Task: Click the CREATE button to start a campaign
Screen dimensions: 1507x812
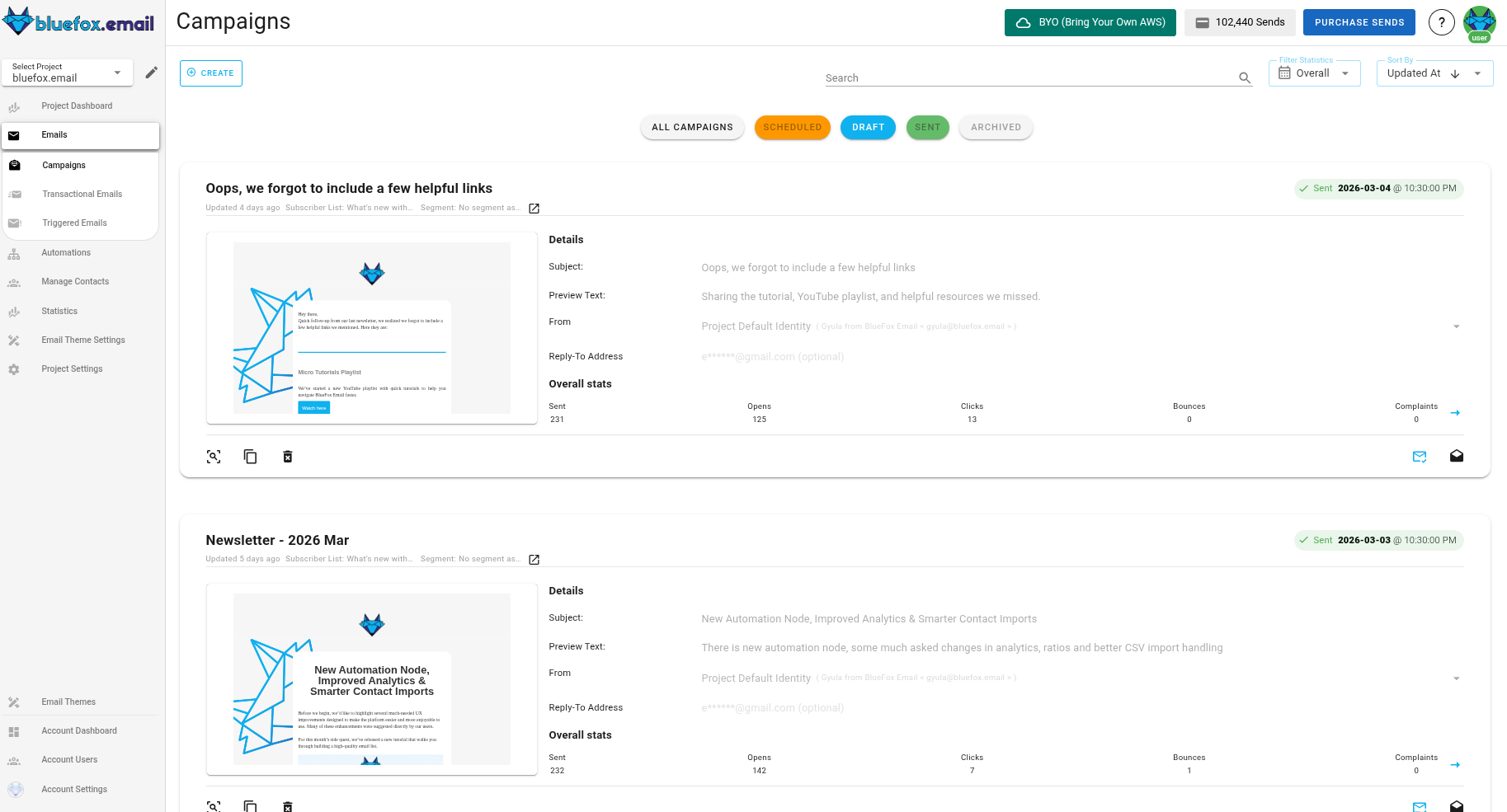Action: click(x=210, y=73)
